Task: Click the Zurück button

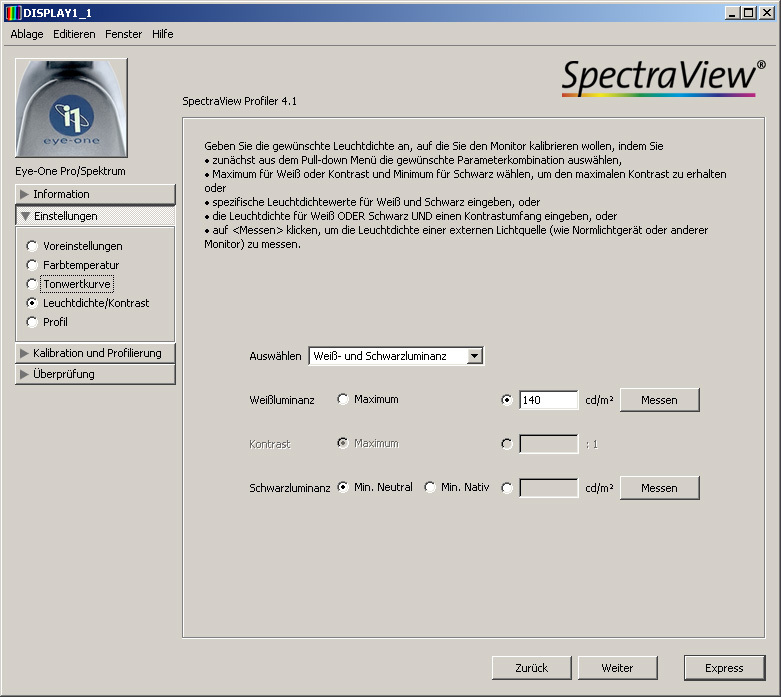Action: pyautogui.click(x=531, y=668)
